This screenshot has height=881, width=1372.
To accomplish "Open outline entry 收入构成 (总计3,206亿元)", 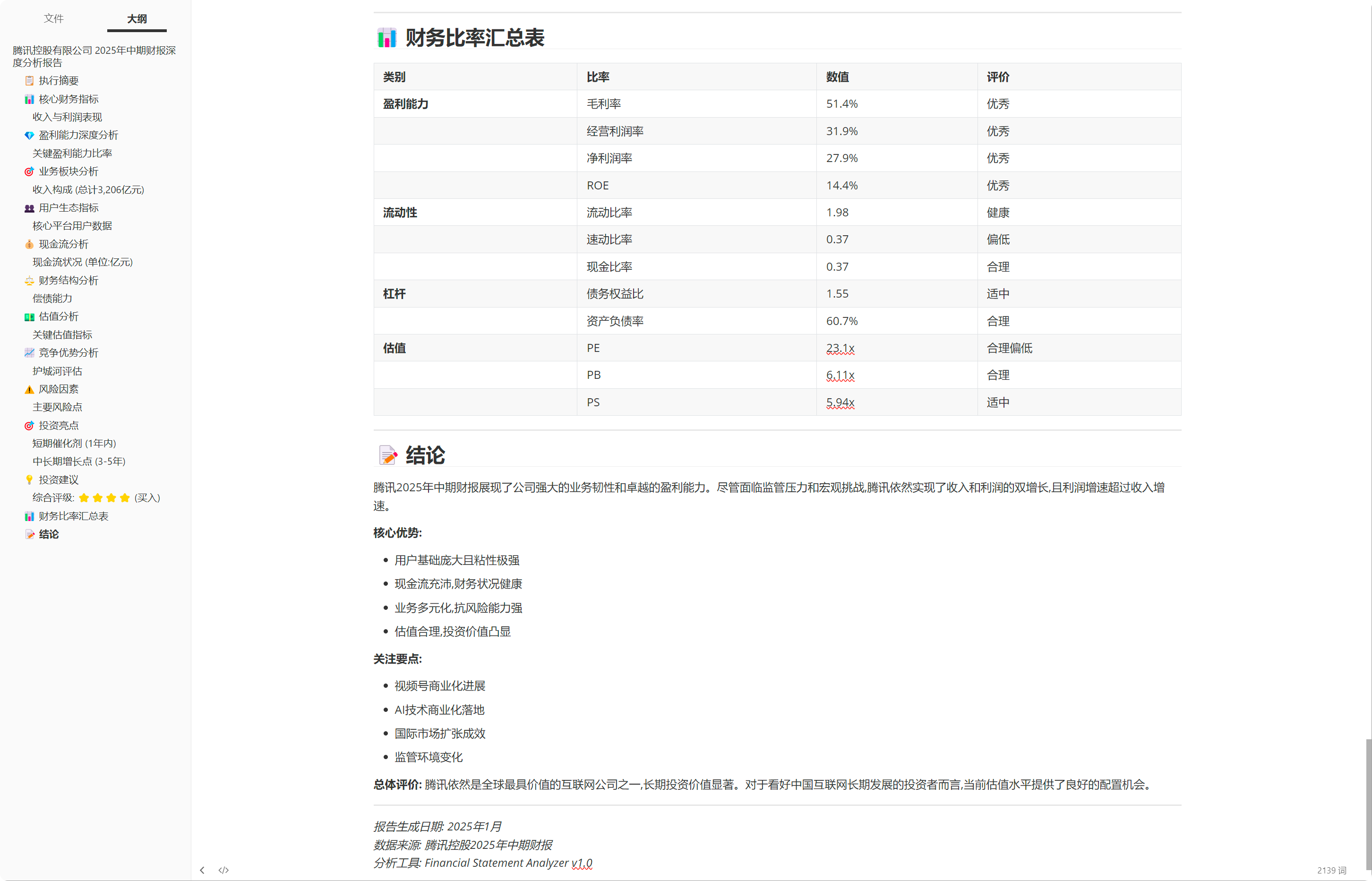I will point(88,189).
